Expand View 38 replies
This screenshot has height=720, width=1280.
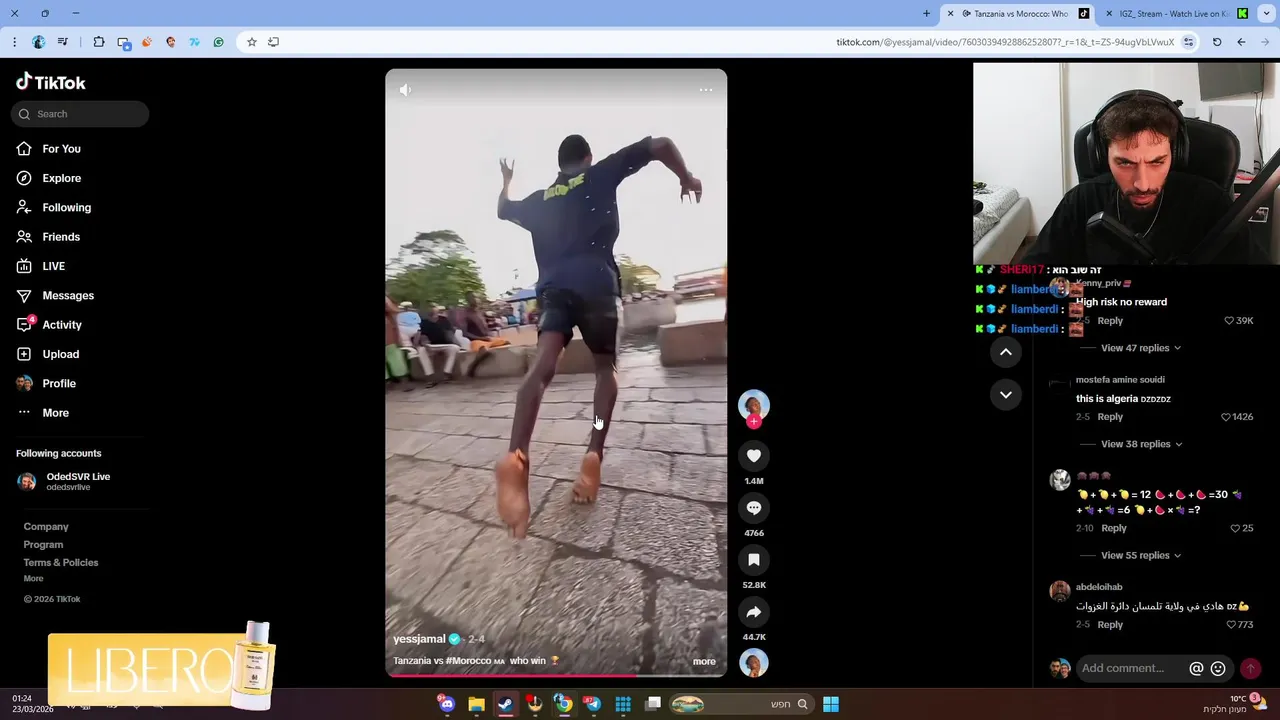coord(1141,444)
